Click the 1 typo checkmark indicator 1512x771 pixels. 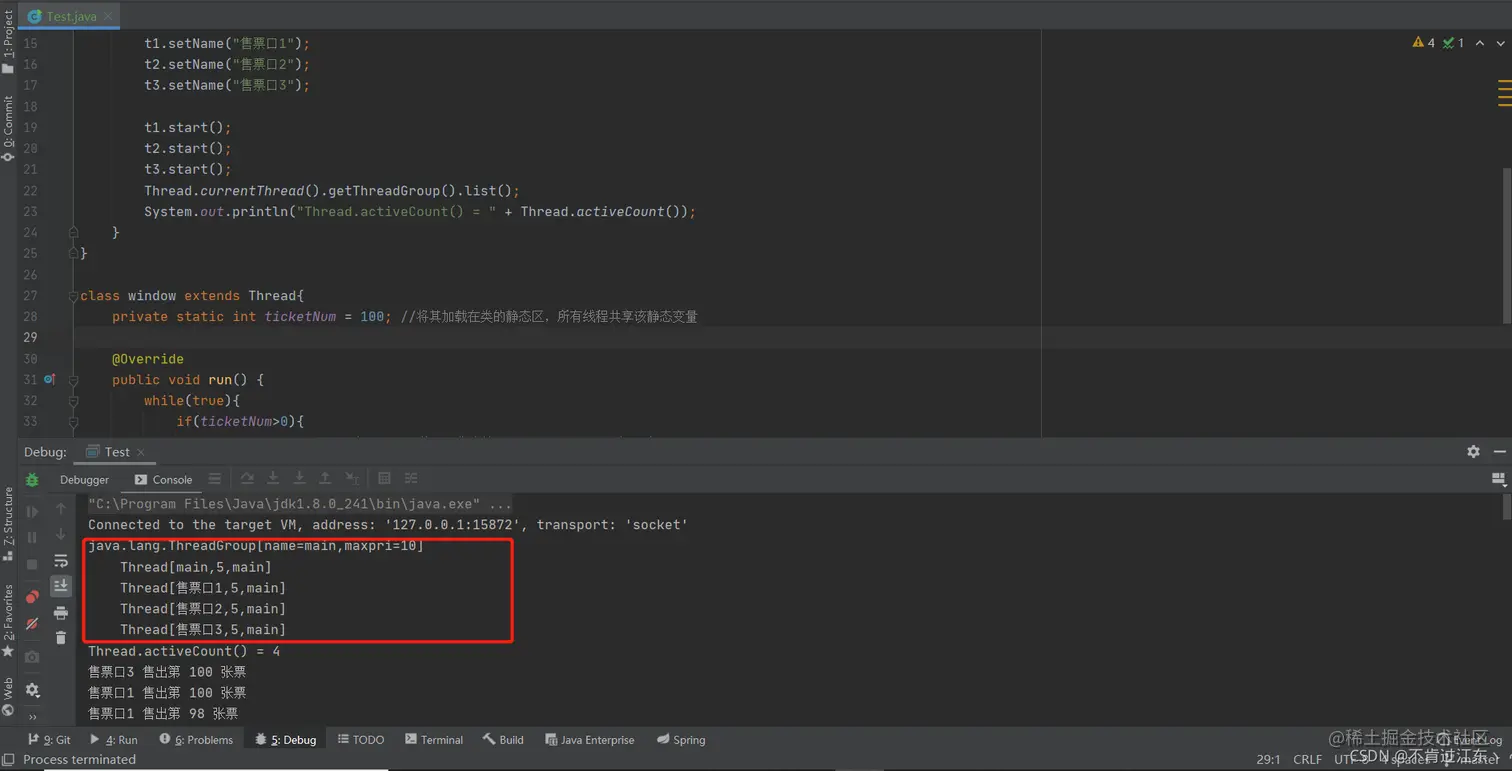1453,43
